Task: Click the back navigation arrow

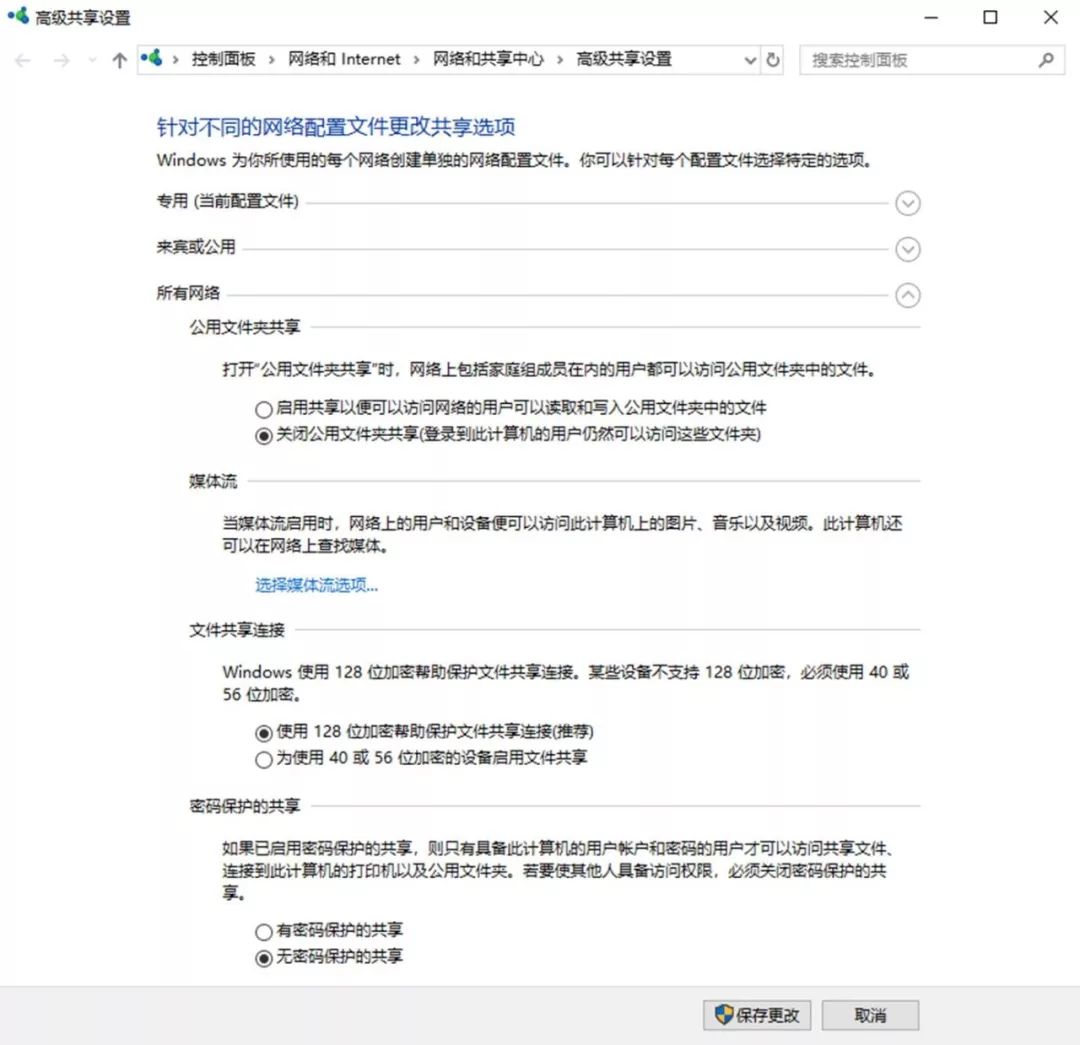Action: 22,60
